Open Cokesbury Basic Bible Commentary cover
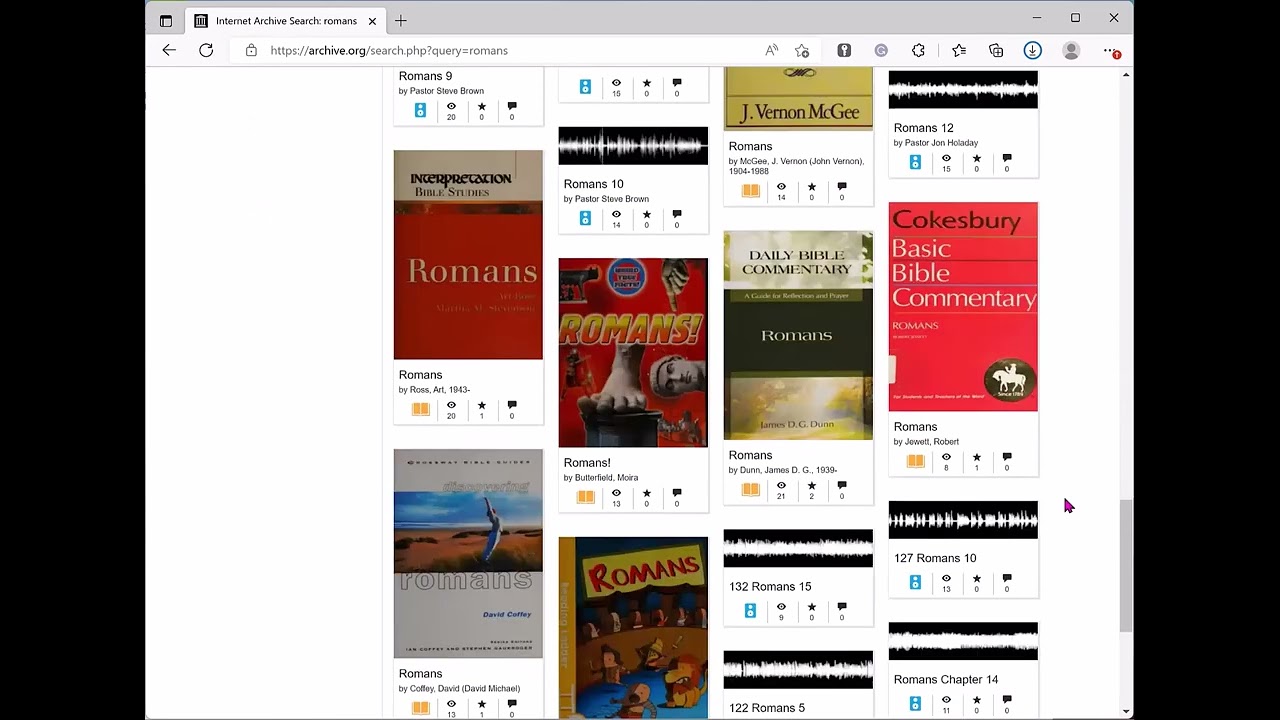This screenshot has height=720, width=1280. pos(963,307)
